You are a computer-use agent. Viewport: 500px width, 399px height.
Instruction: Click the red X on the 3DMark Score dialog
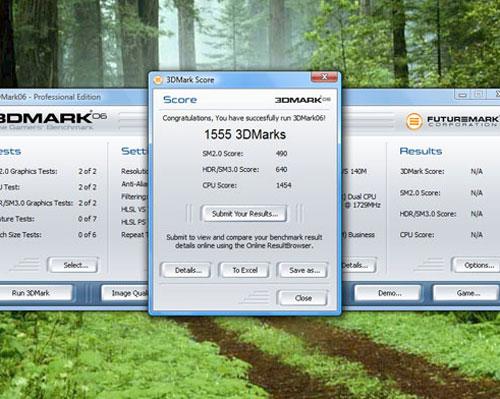[324, 77]
